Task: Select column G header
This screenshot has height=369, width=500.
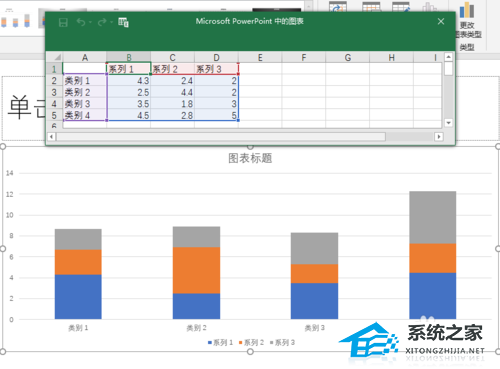Action: coord(348,58)
